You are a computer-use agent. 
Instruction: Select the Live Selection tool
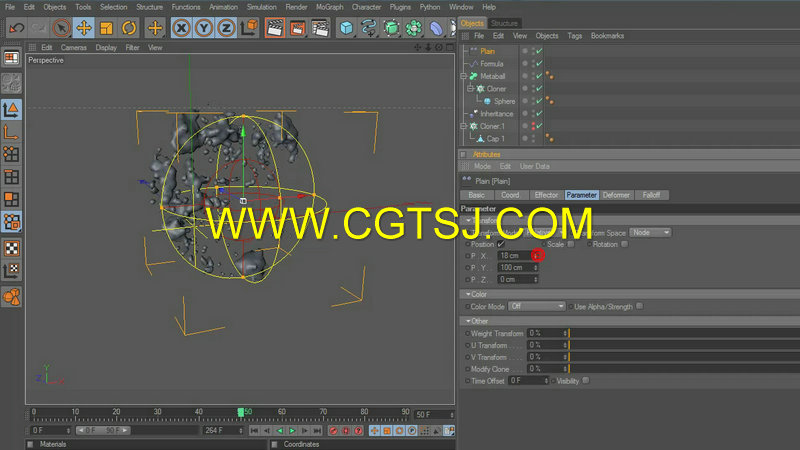tap(61, 28)
